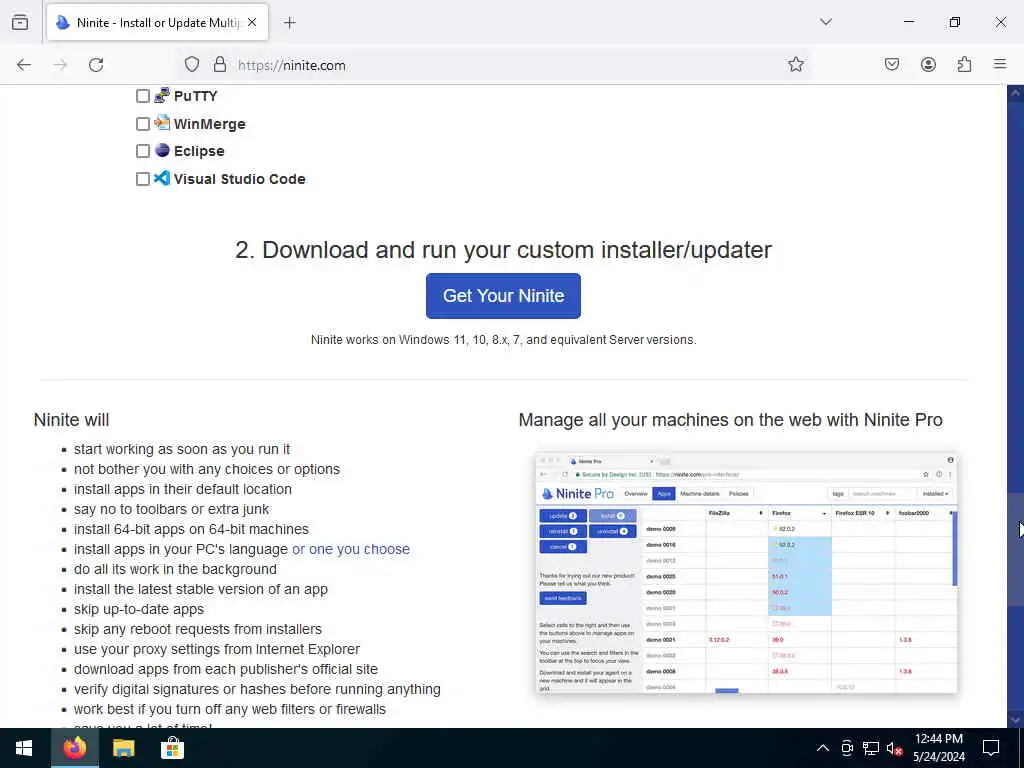Check the PuTTY checkbox
Screen dimensions: 1024x768
tap(142, 96)
